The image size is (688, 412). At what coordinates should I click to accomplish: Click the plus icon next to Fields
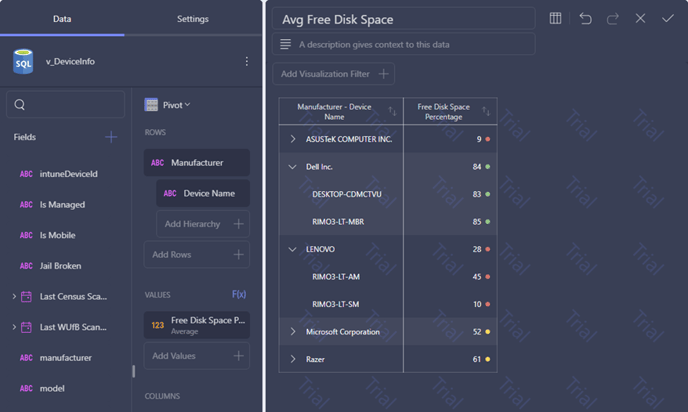coord(111,137)
